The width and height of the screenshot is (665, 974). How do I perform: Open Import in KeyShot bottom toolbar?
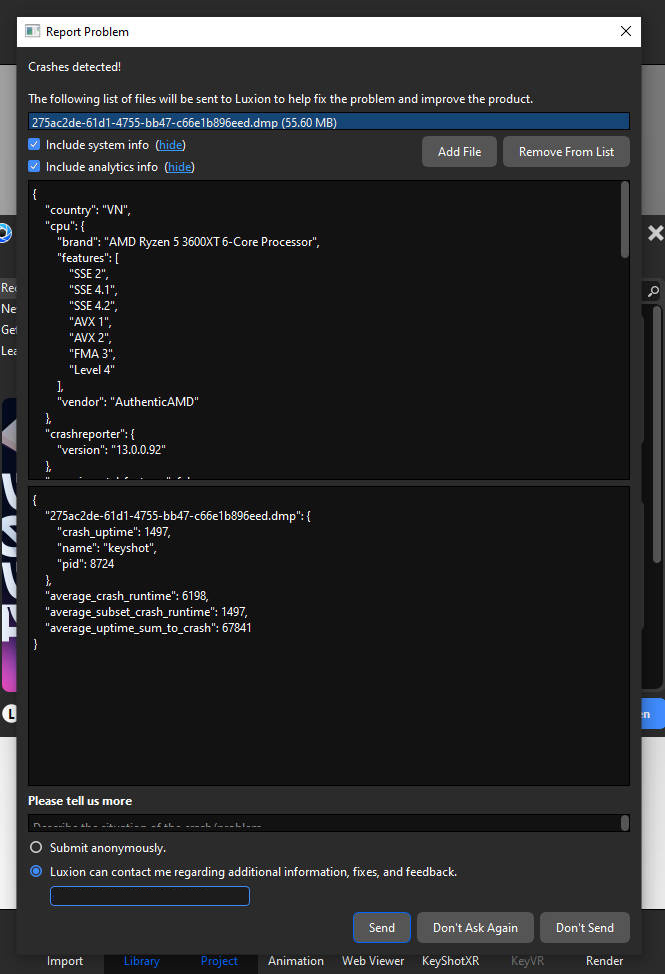pyautogui.click(x=65, y=960)
